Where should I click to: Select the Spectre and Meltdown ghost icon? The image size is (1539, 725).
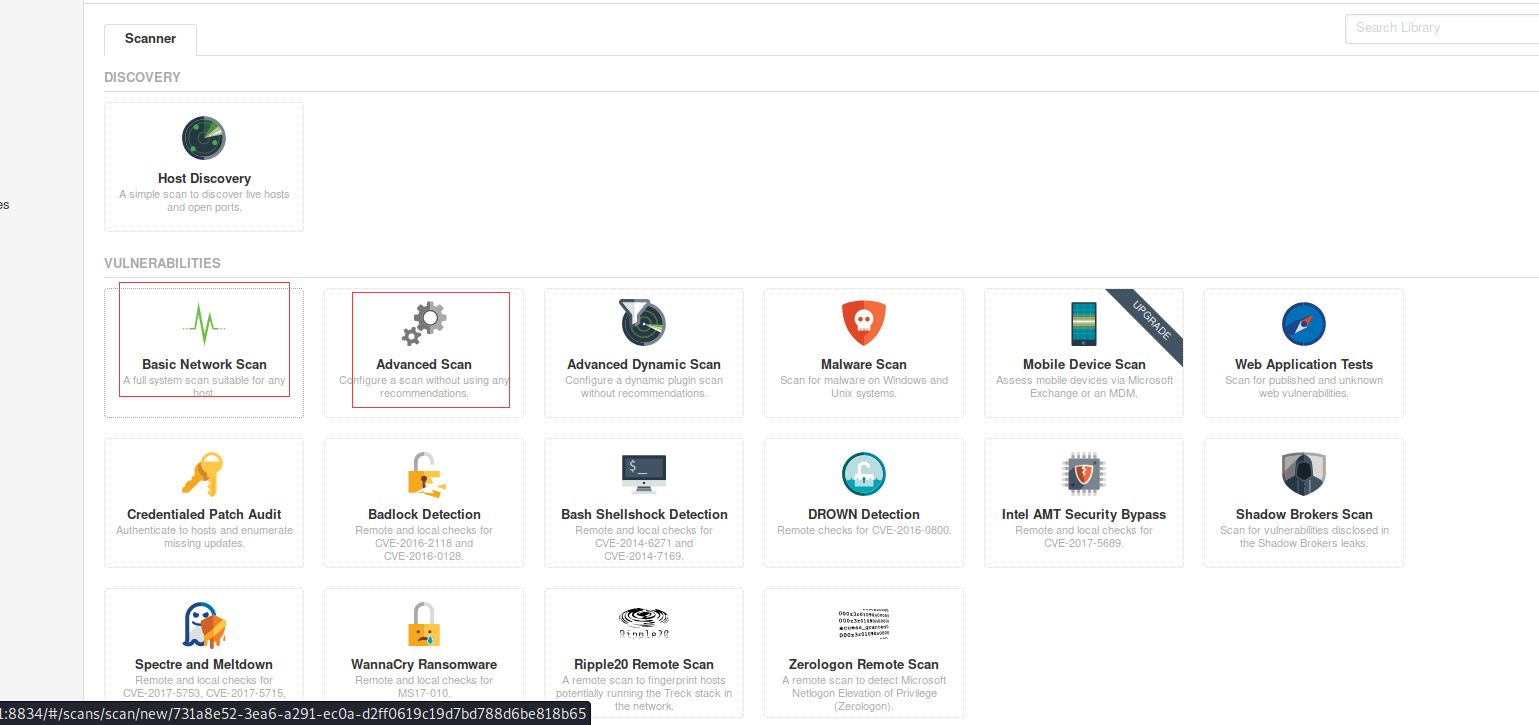[x=204, y=624]
